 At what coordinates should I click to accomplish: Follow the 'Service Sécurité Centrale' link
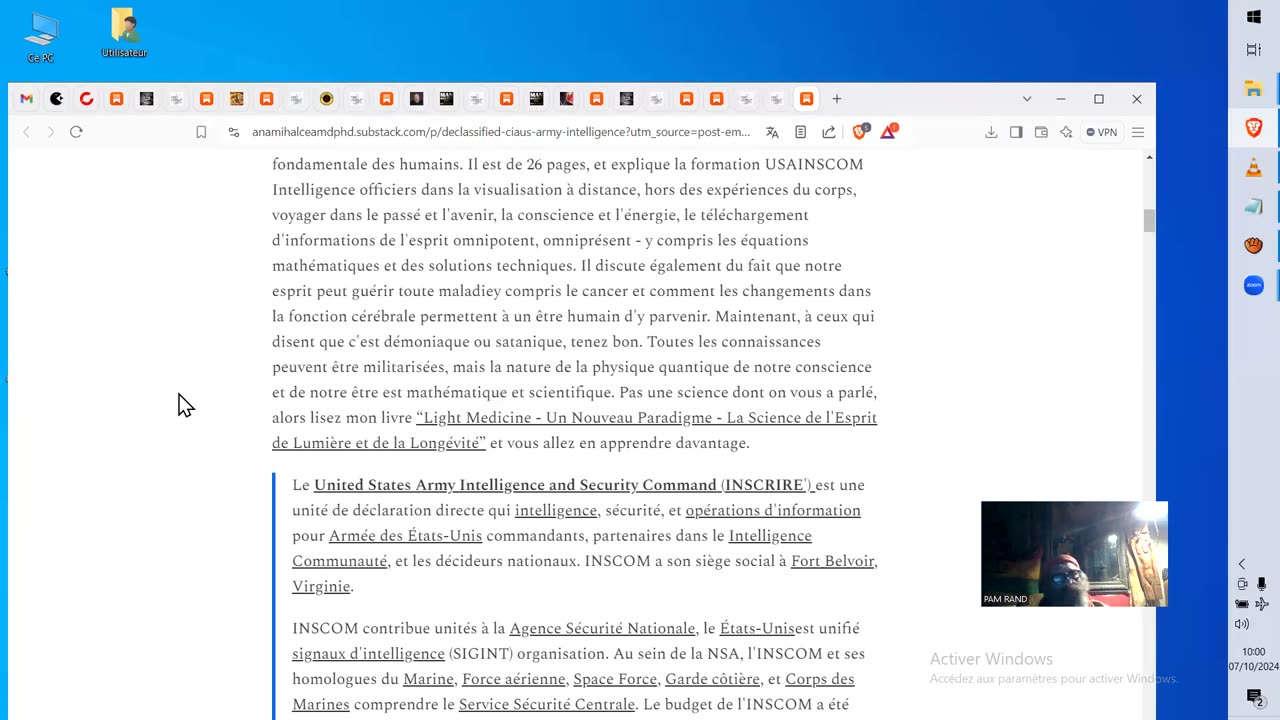pyautogui.click(x=546, y=705)
